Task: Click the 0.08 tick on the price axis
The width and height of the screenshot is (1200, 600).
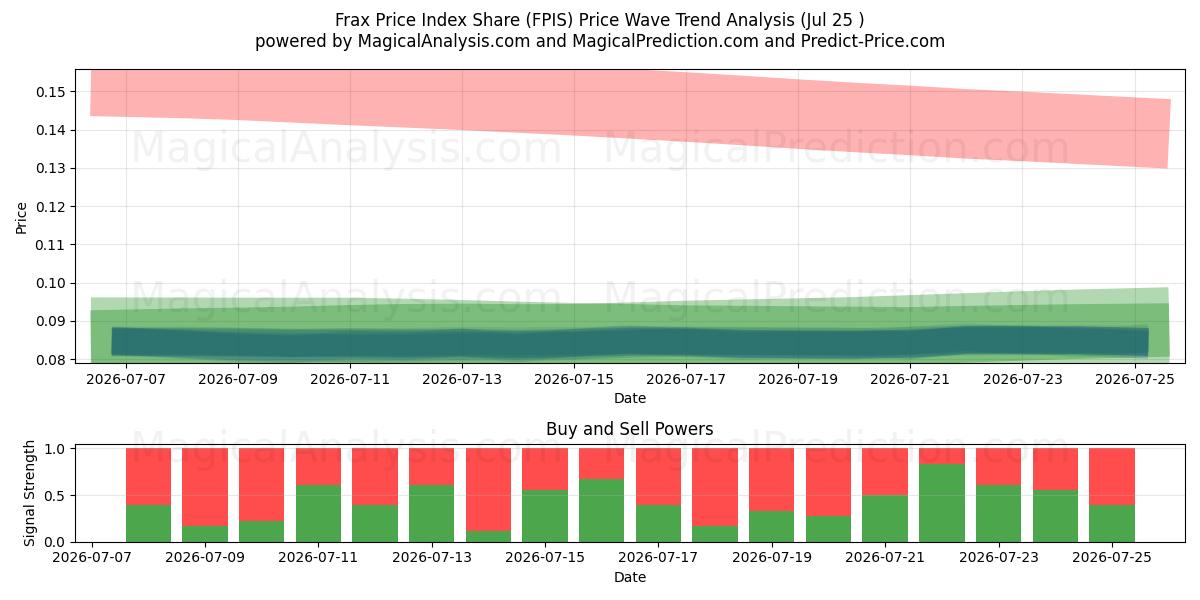Action: coord(50,359)
